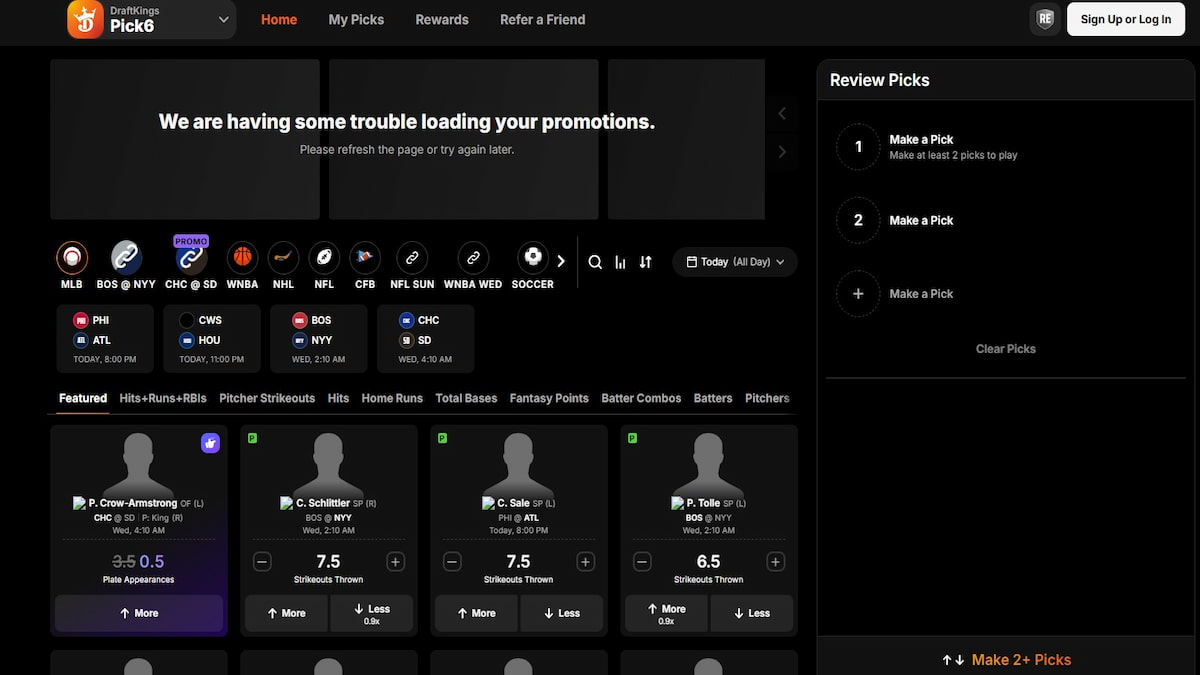Show next promotion with right carousel arrow
The height and width of the screenshot is (675, 1200).
(x=782, y=152)
